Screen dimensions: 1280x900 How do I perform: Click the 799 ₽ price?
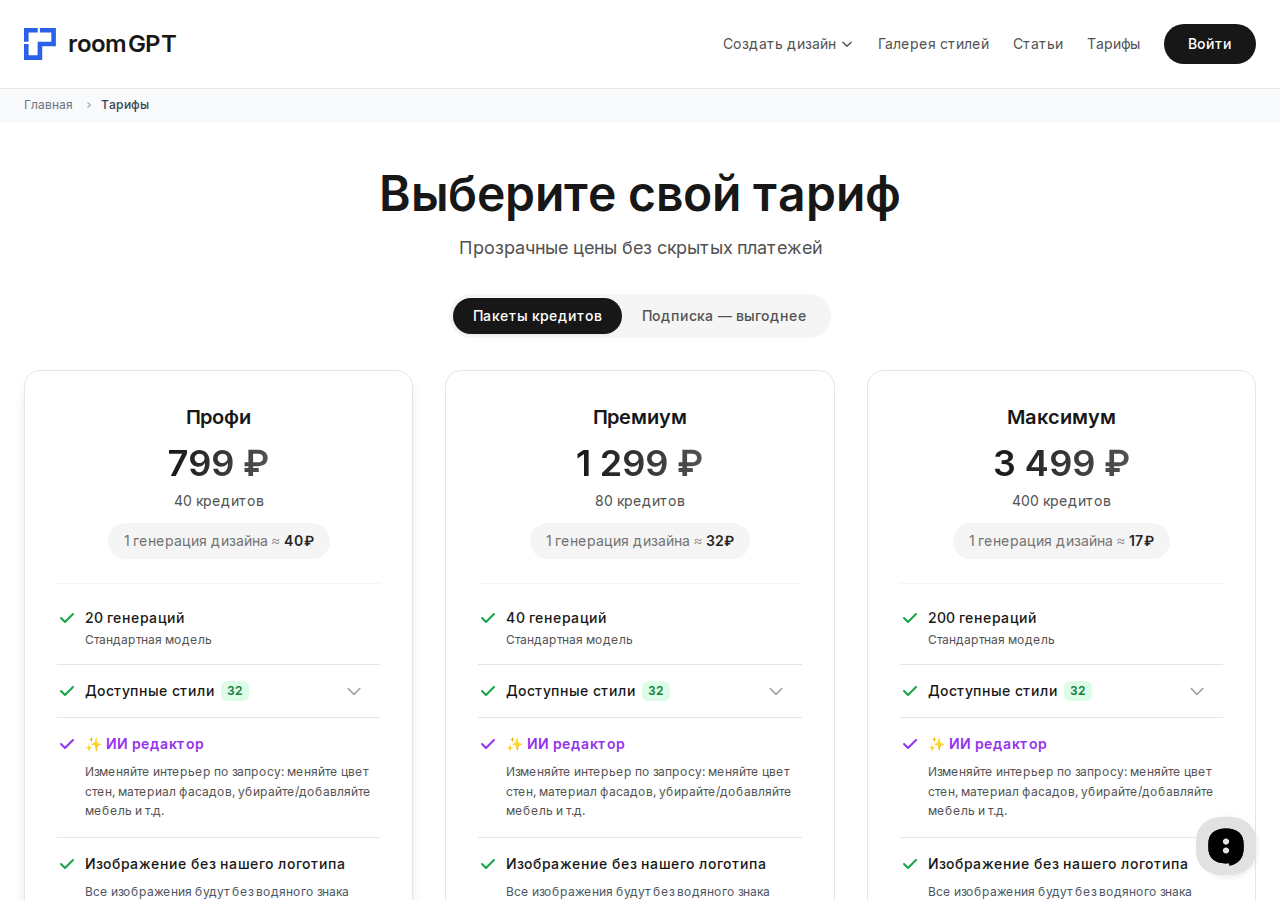coord(218,463)
